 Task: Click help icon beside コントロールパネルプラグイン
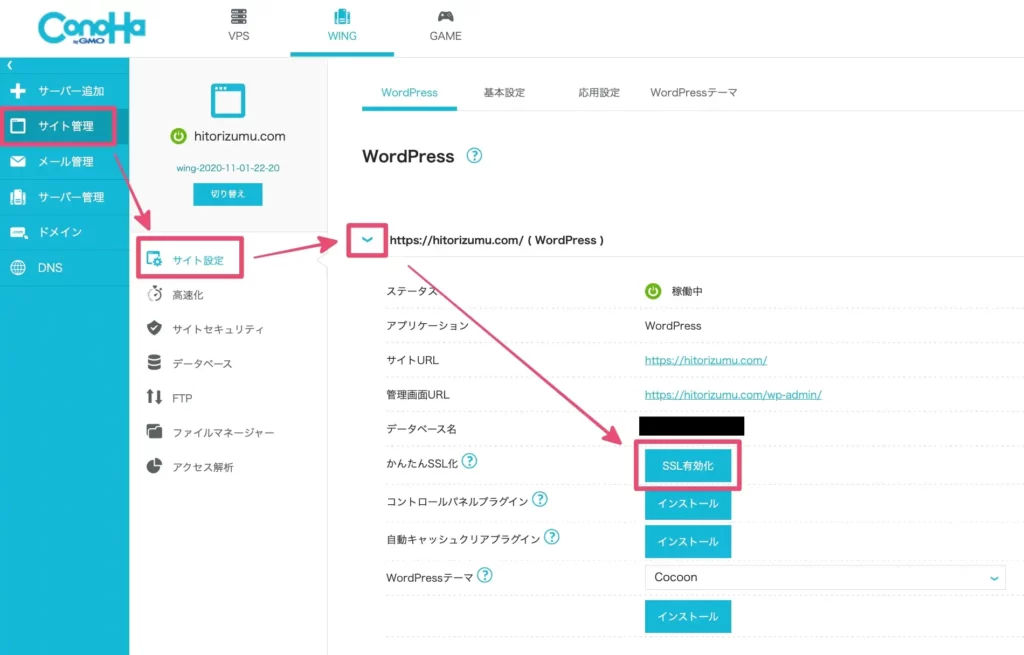[539, 500]
